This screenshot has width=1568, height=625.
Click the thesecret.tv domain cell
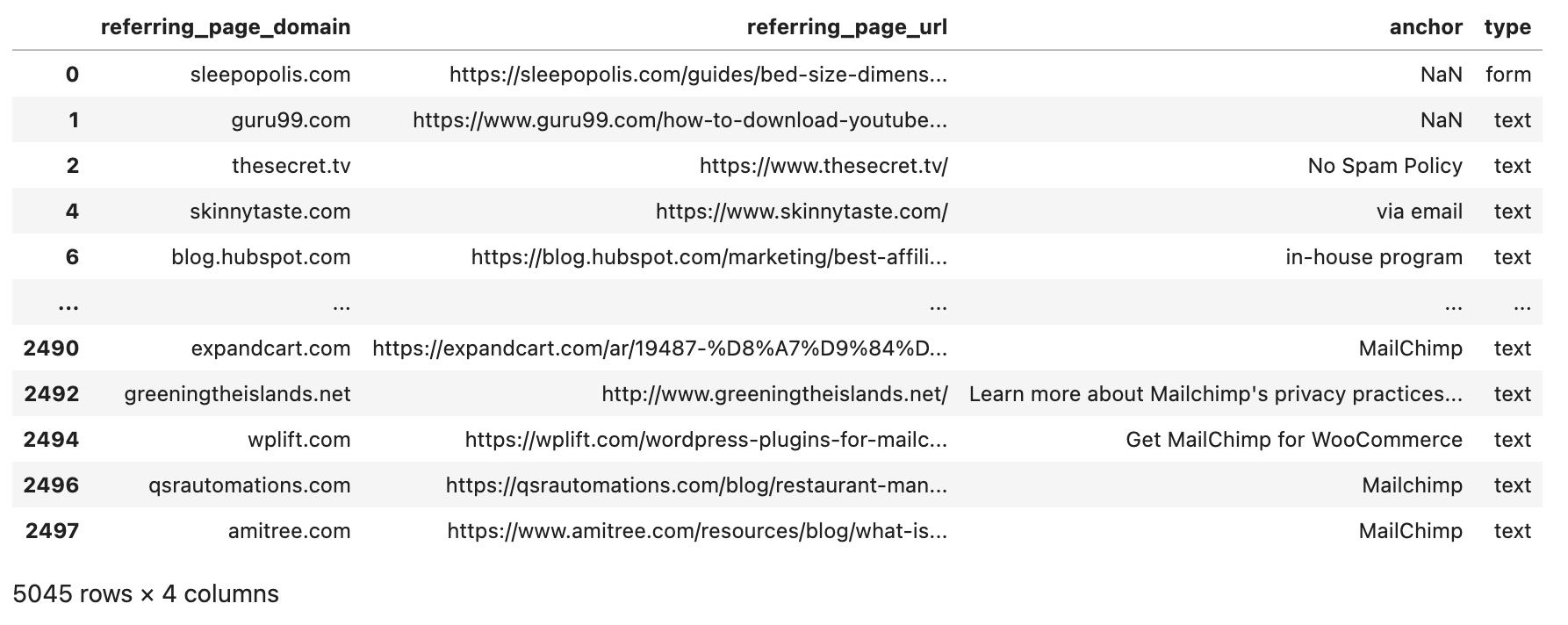[291, 166]
